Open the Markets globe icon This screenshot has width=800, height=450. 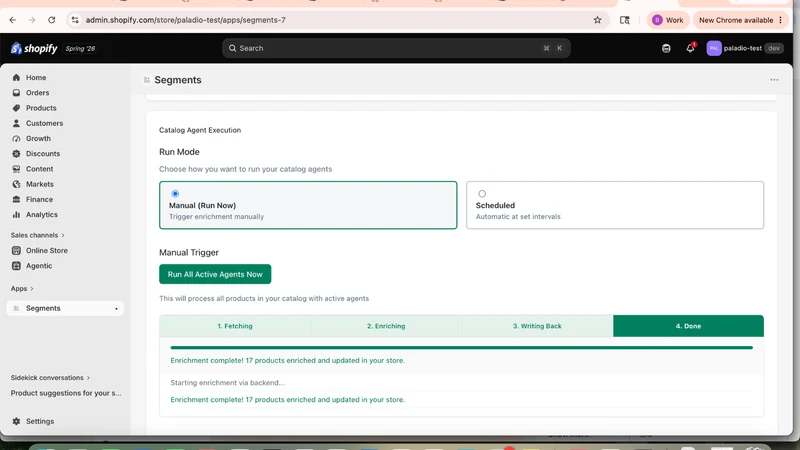tap(16, 184)
